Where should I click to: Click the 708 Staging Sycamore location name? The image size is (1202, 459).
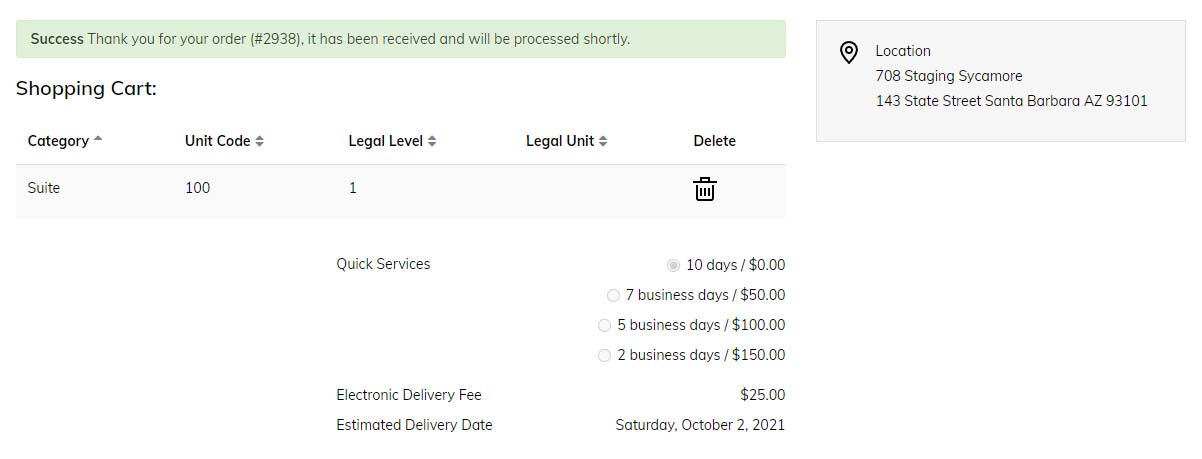(x=948, y=76)
